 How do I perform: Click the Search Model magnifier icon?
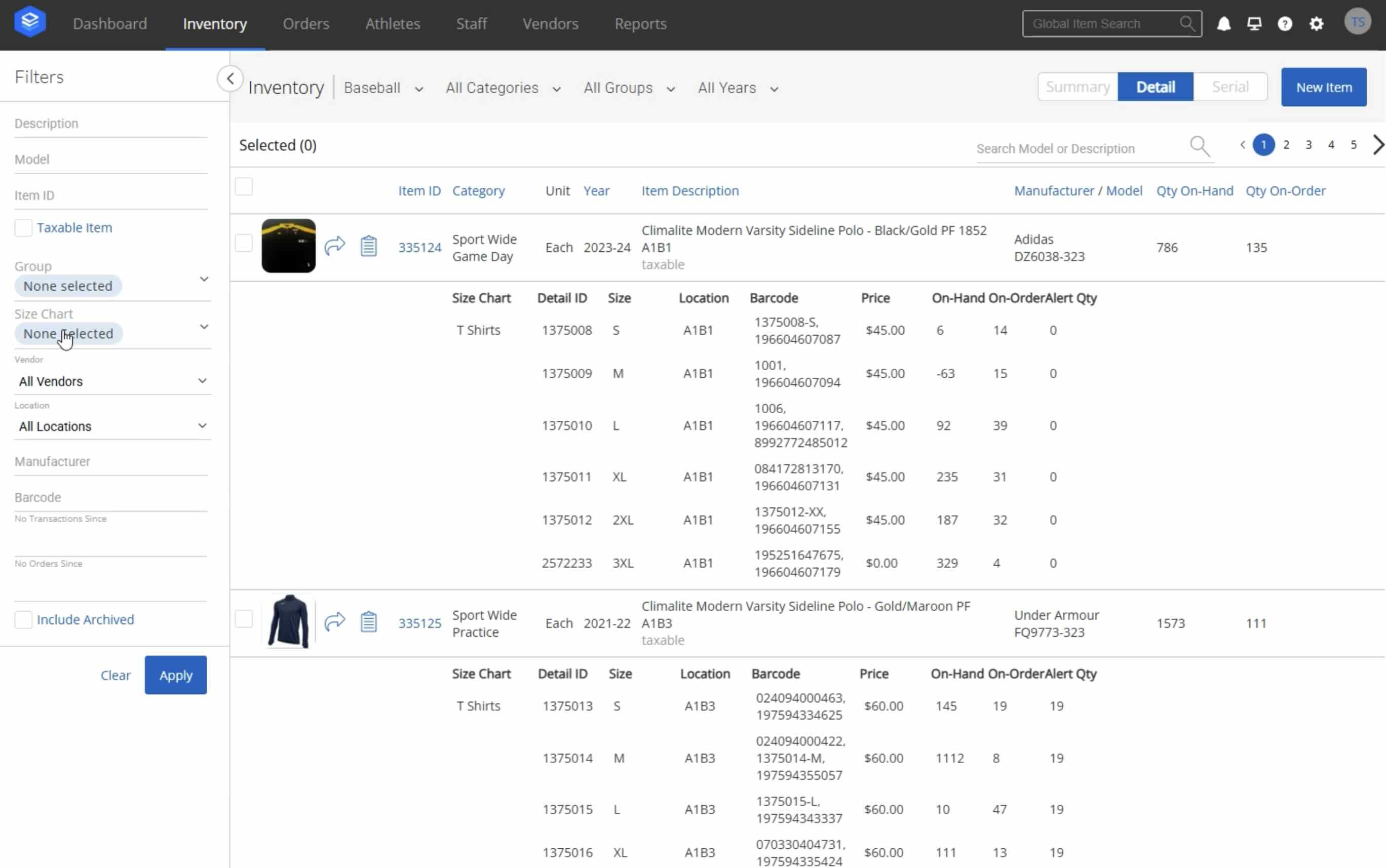[x=1200, y=146]
